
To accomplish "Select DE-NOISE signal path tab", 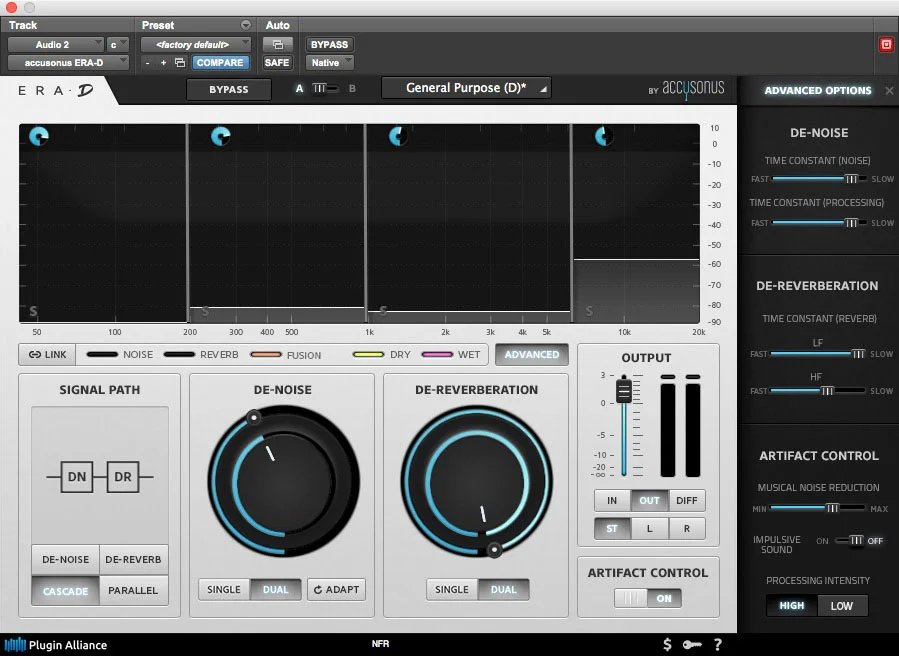I will pyautogui.click(x=65, y=559).
